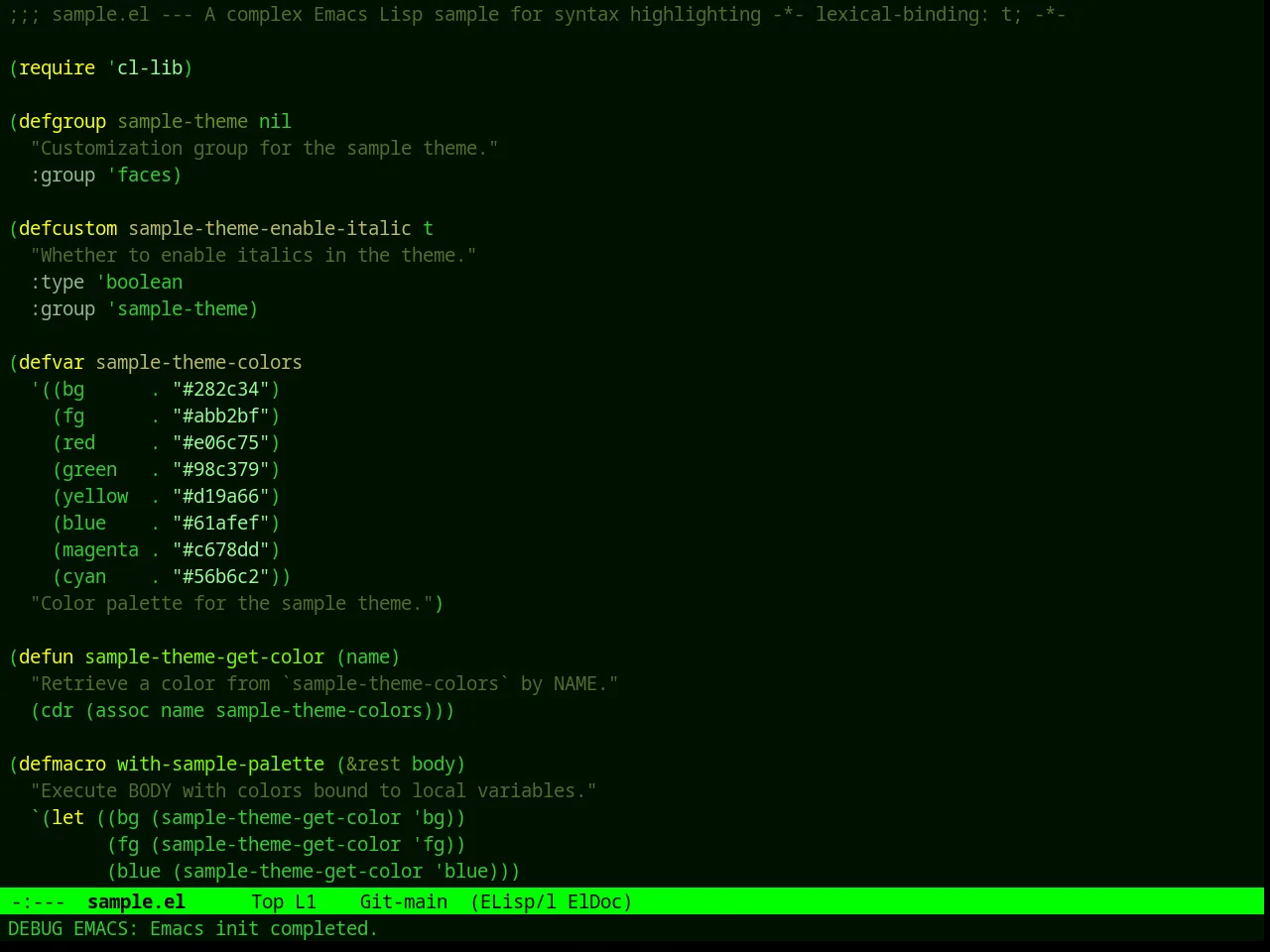
Task: Click the color string "#d19a66"
Action: coord(221,496)
